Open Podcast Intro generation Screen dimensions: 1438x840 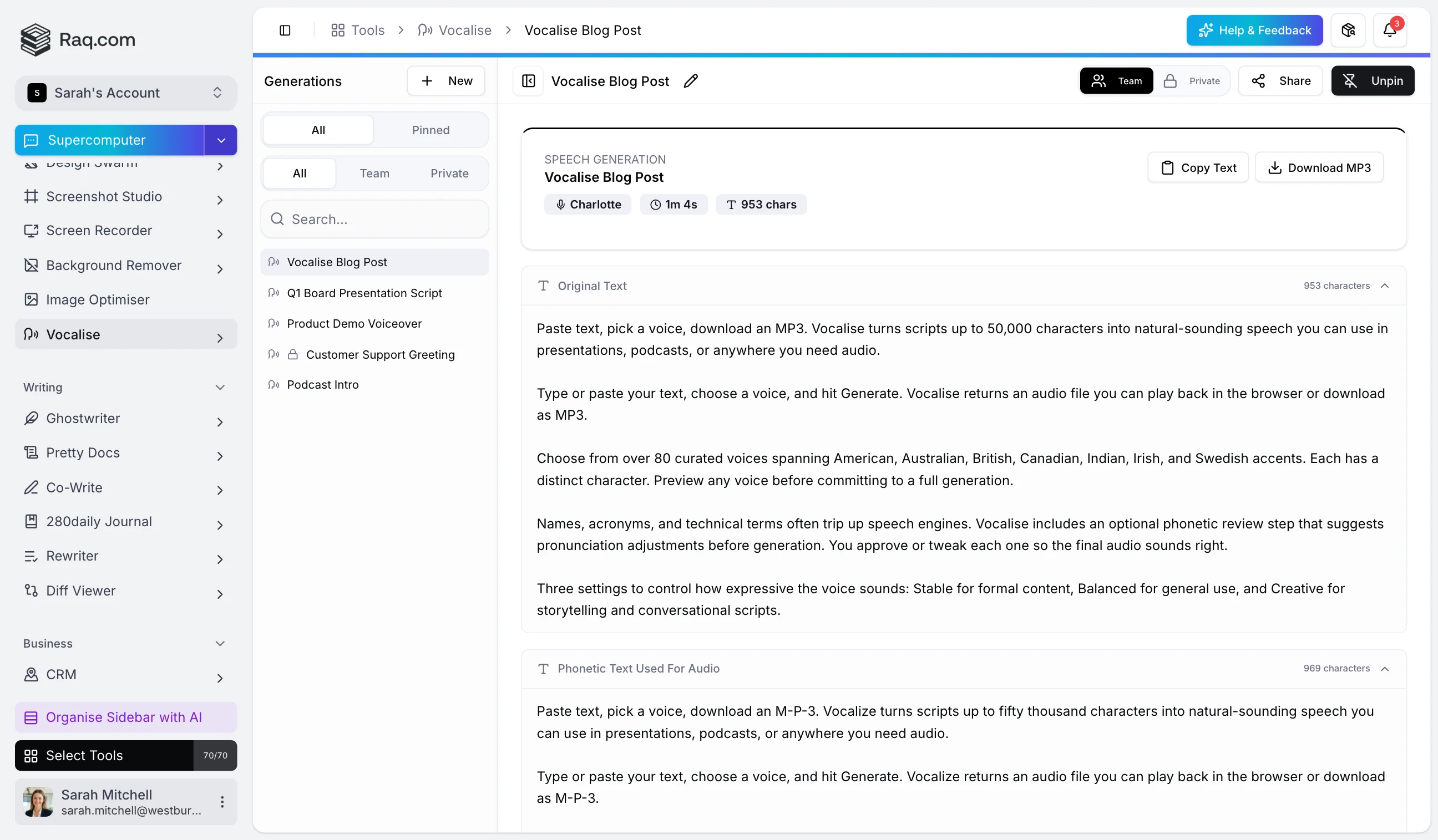tap(374, 384)
